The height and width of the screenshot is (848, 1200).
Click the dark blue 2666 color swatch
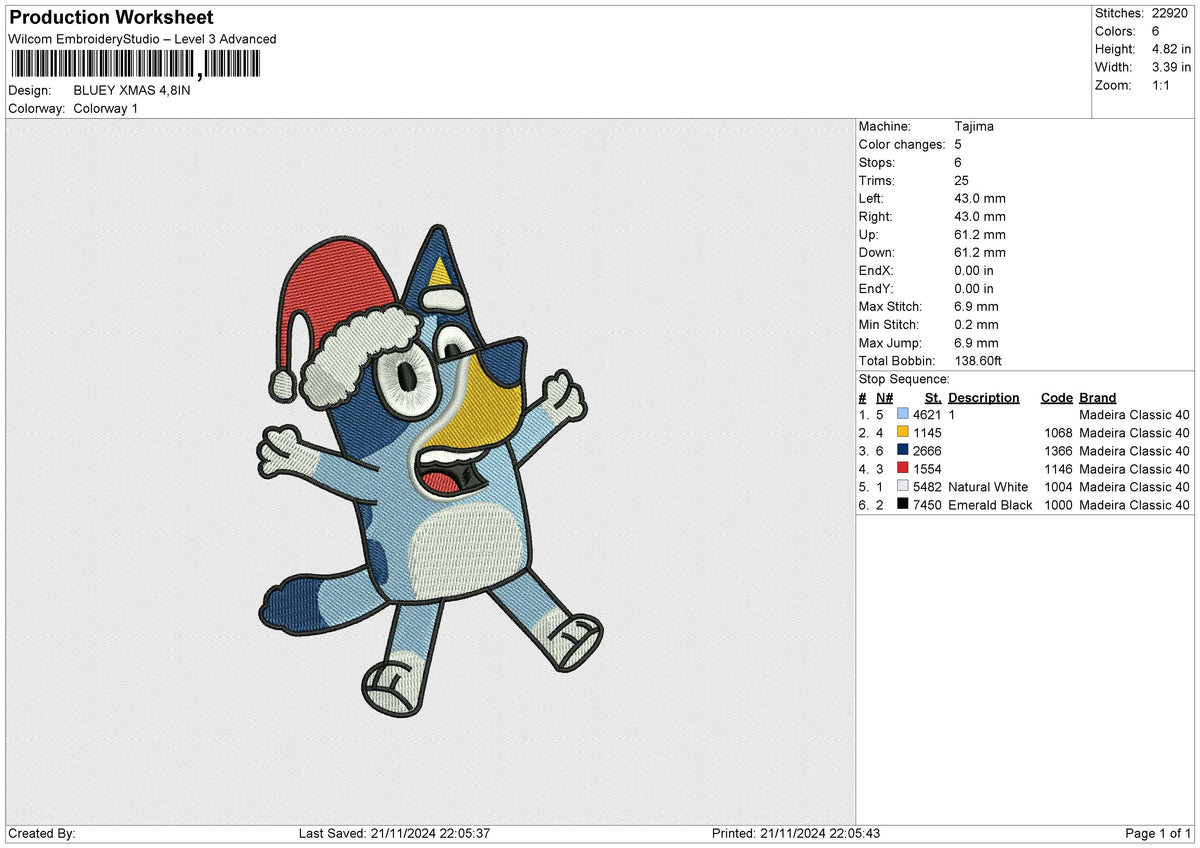[x=903, y=450]
